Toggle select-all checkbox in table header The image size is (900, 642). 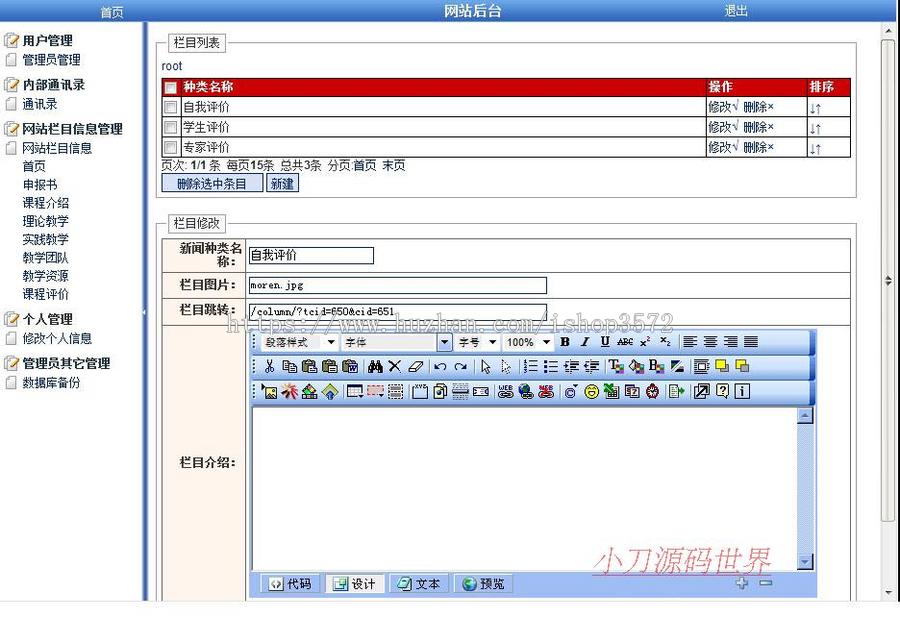(170, 88)
